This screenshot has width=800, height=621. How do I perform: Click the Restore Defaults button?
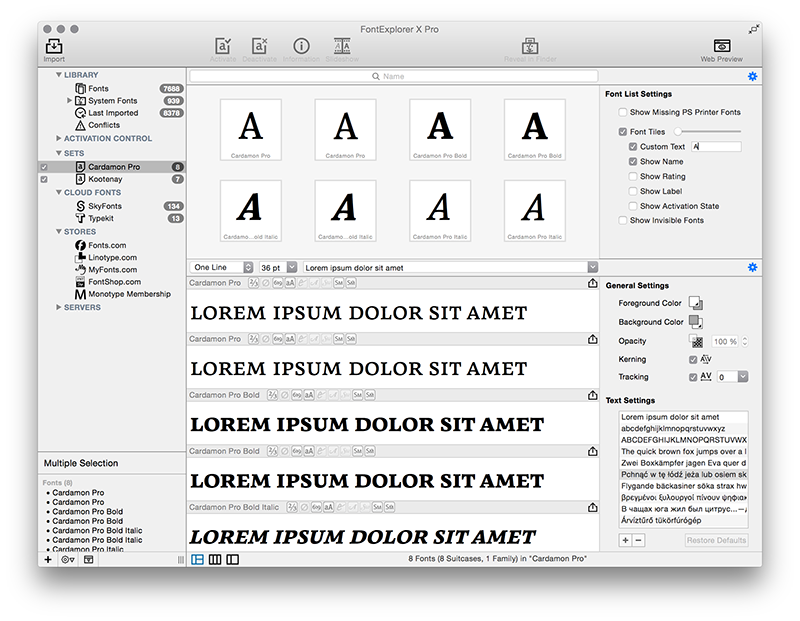[716, 540]
